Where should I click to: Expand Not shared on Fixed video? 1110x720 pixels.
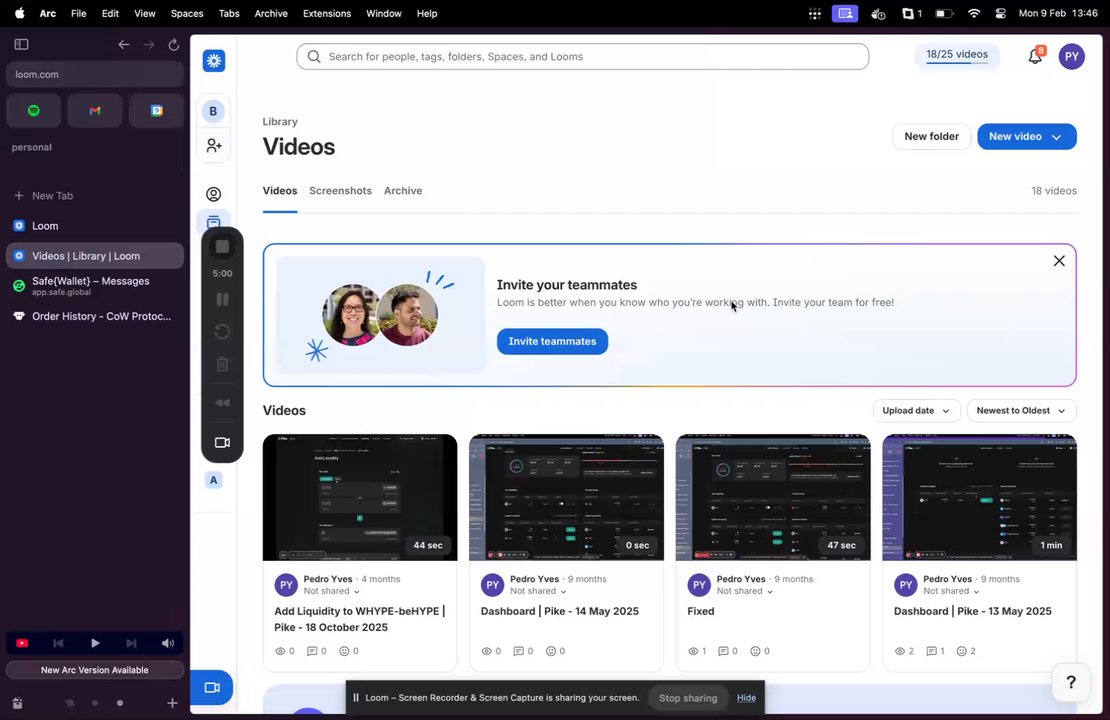(x=745, y=591)
